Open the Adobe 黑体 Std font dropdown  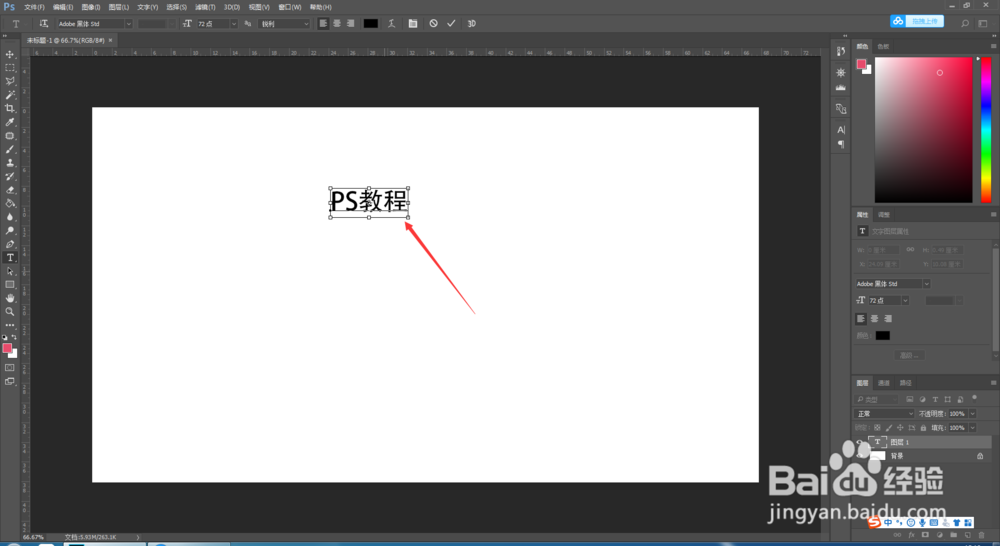(x=94, y=24)
